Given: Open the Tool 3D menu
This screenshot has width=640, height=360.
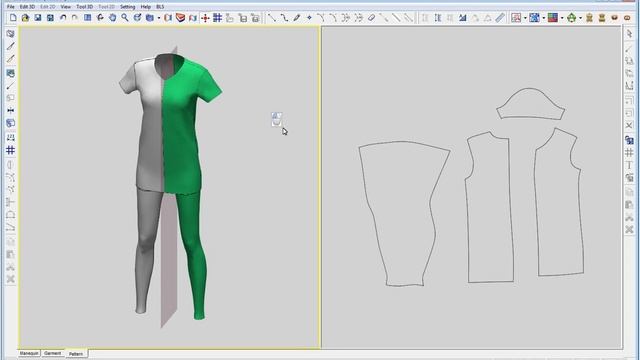Looking at the screenshot, I should (84, 7).
